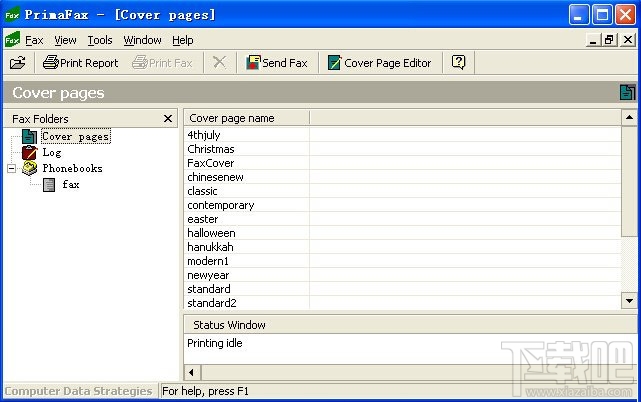Click the Send Fax toolbar button

(277, 63)
